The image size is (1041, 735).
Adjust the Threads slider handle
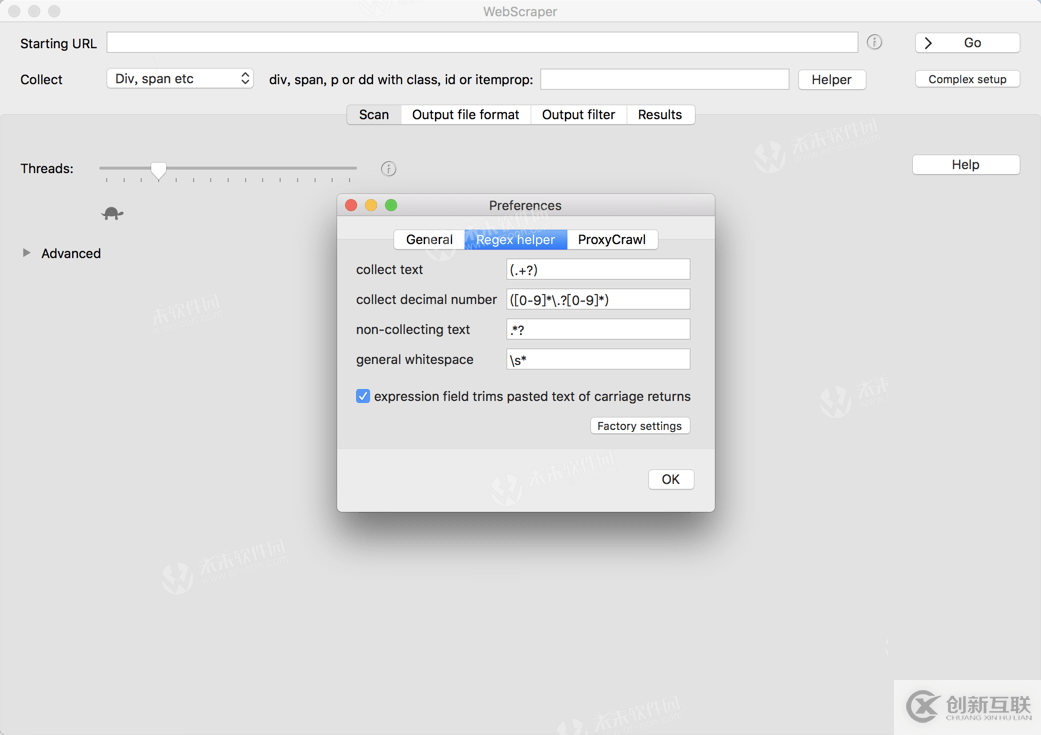[158, 170]
